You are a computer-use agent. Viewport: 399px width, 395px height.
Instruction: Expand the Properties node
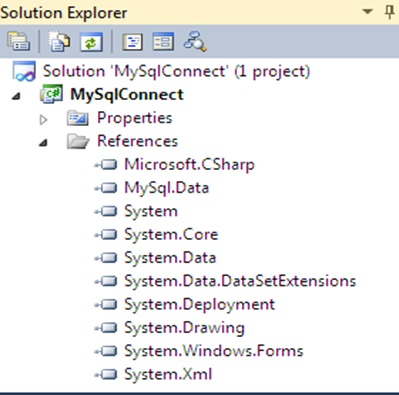point(43,120)
